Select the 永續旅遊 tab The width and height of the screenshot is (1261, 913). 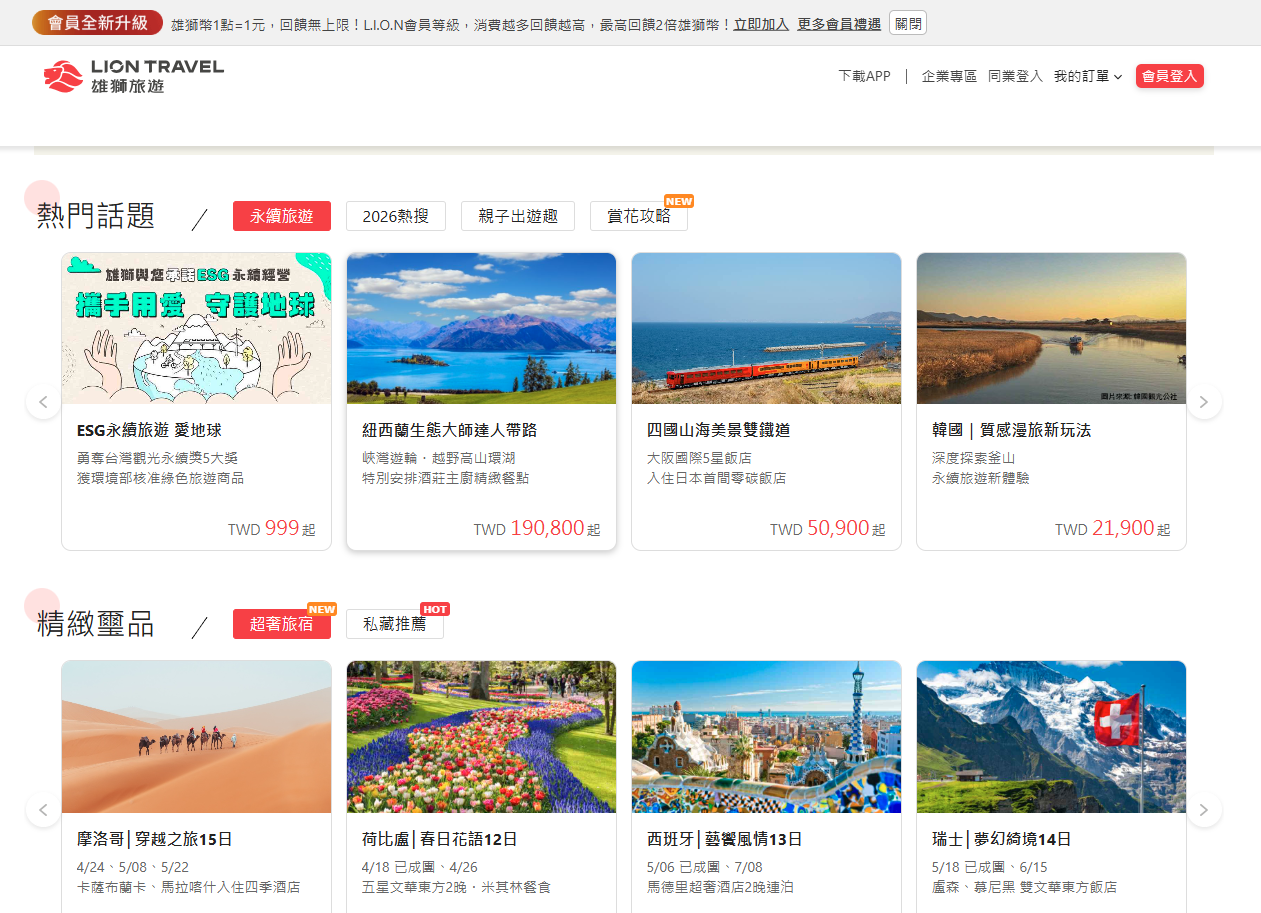click(281, 216)
